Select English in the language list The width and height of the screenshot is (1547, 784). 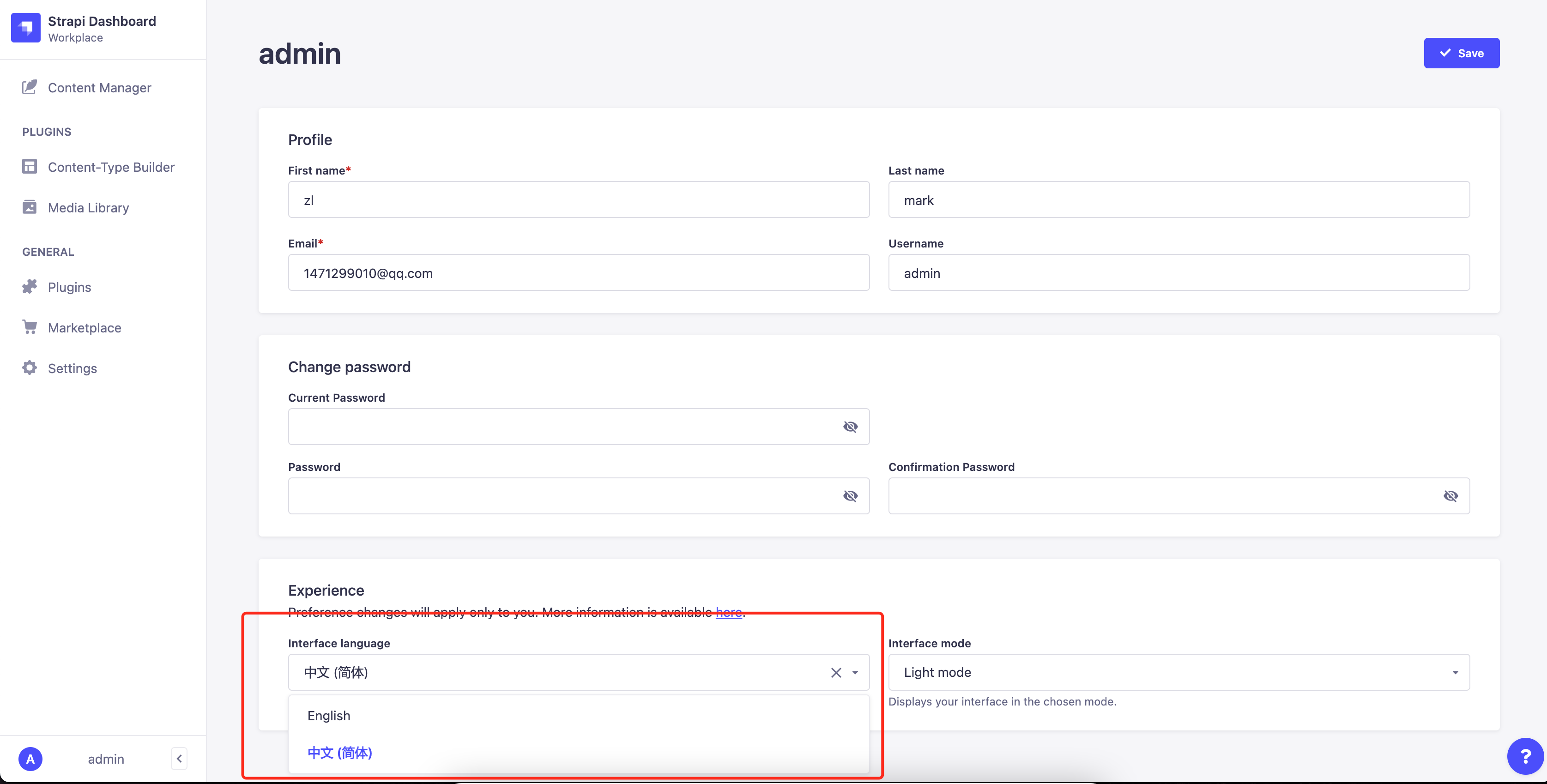coord(328,716)
